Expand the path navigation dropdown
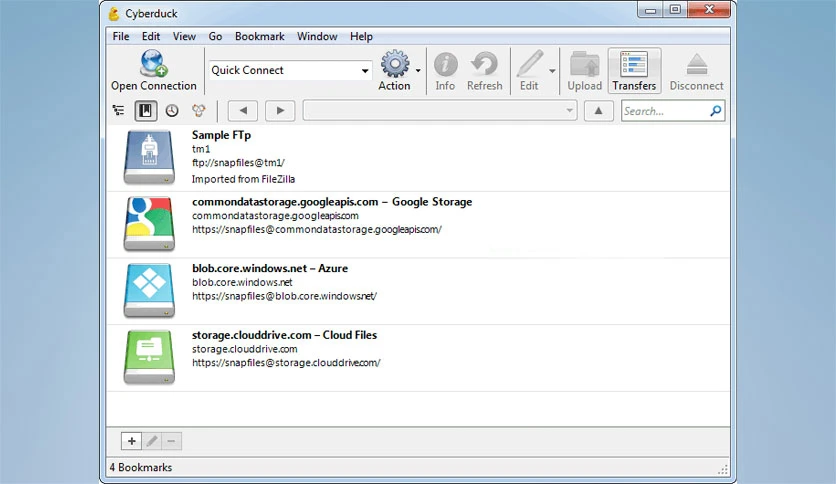Viewport: 836px width, 484px height. (x=569, y=111)
